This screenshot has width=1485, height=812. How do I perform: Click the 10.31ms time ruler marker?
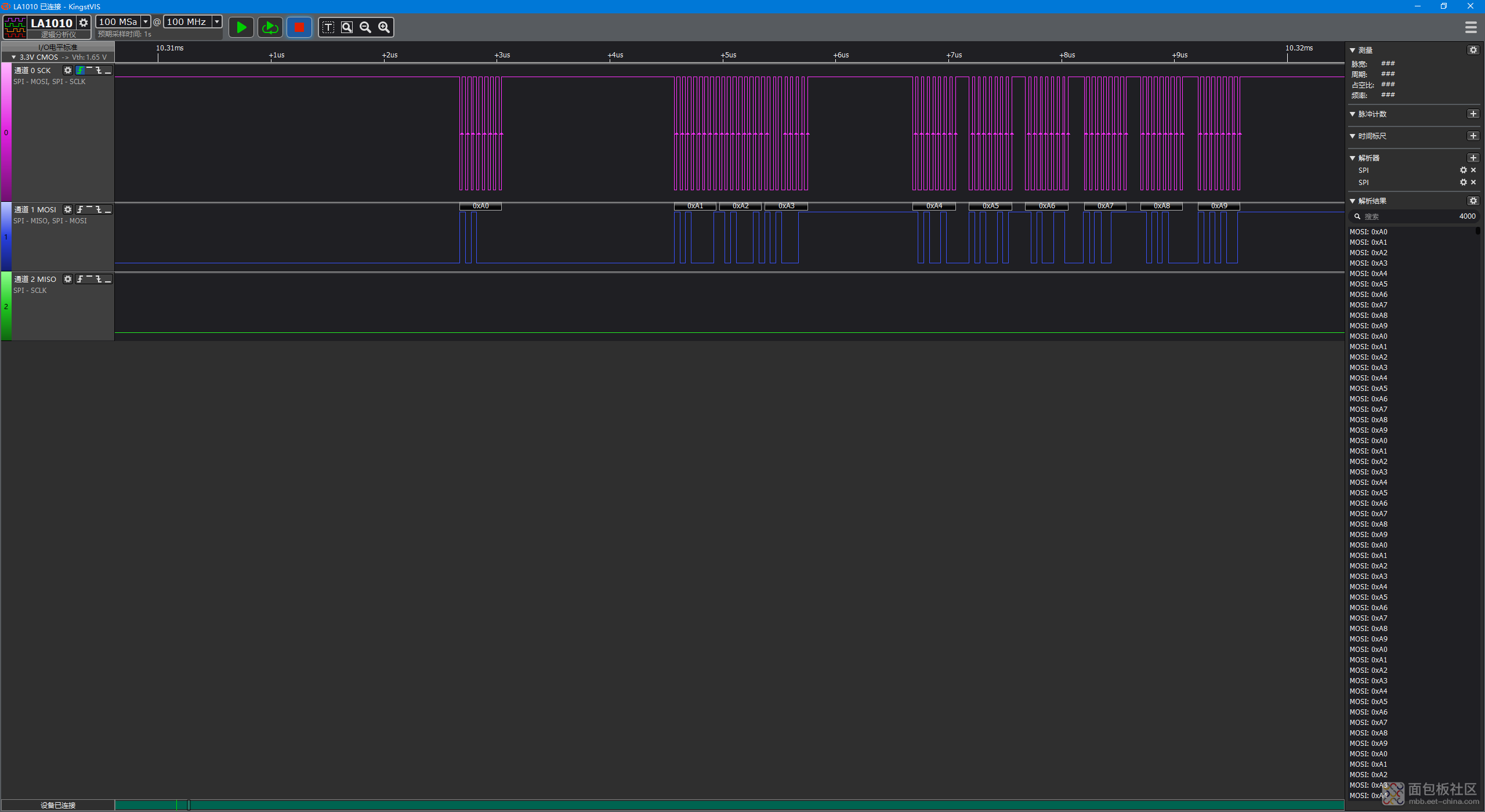(169, 48)
